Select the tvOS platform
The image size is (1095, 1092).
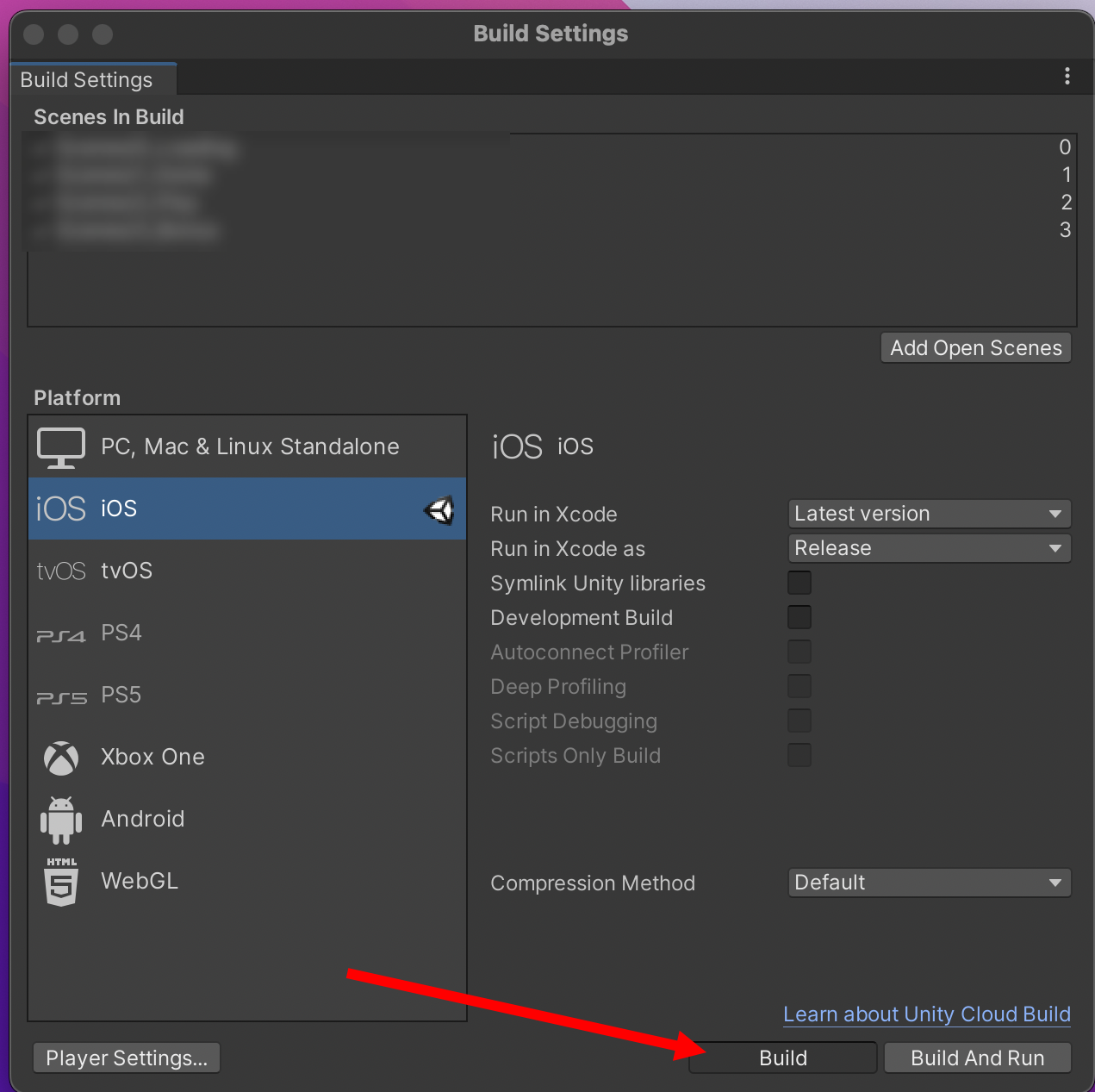pyautogui.click(x=247, y=571)
